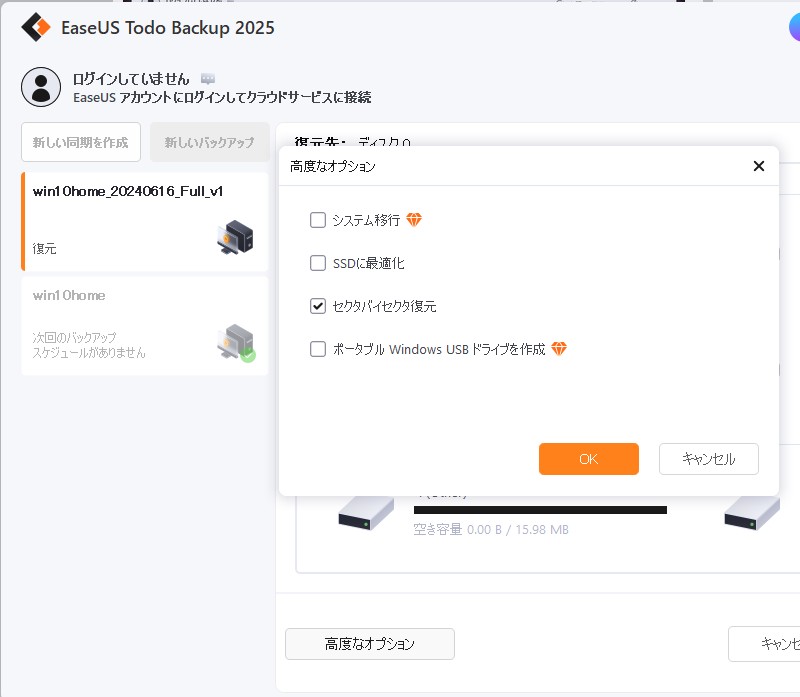Click the 新しい同期を作成 button

point(81,142)
